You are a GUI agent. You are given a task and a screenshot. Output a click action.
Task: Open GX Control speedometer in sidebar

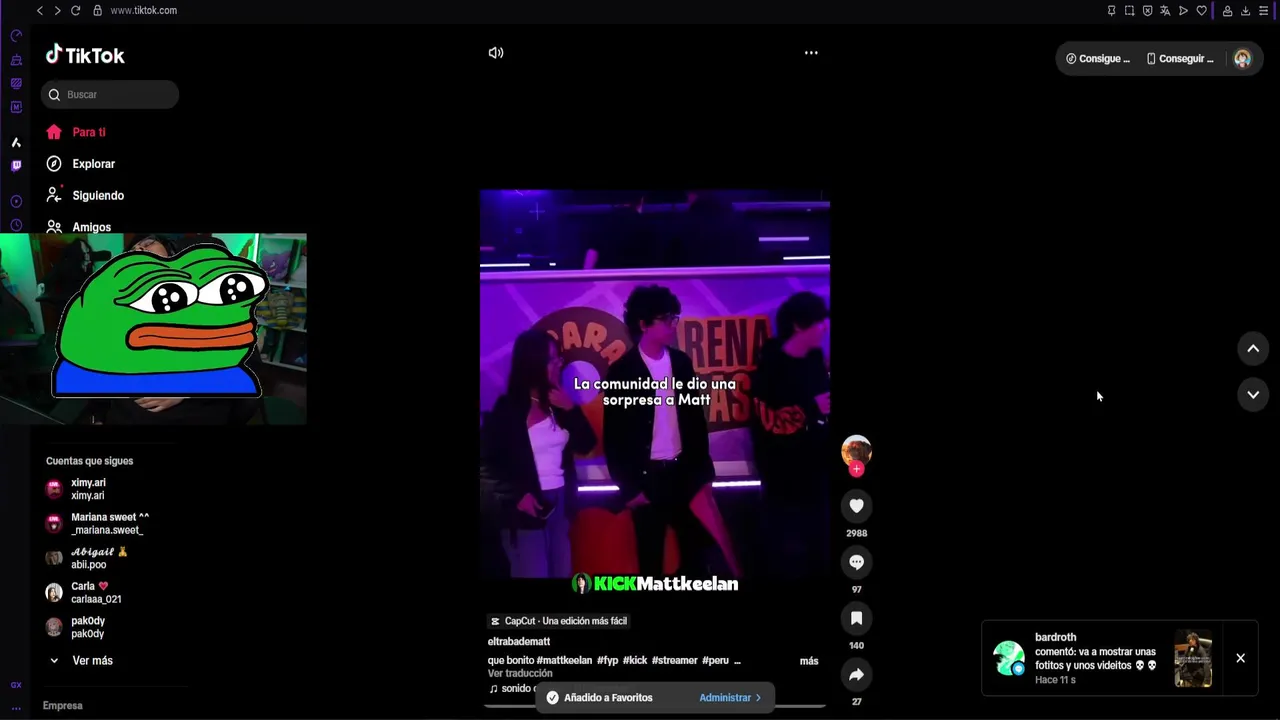[16, 35]
